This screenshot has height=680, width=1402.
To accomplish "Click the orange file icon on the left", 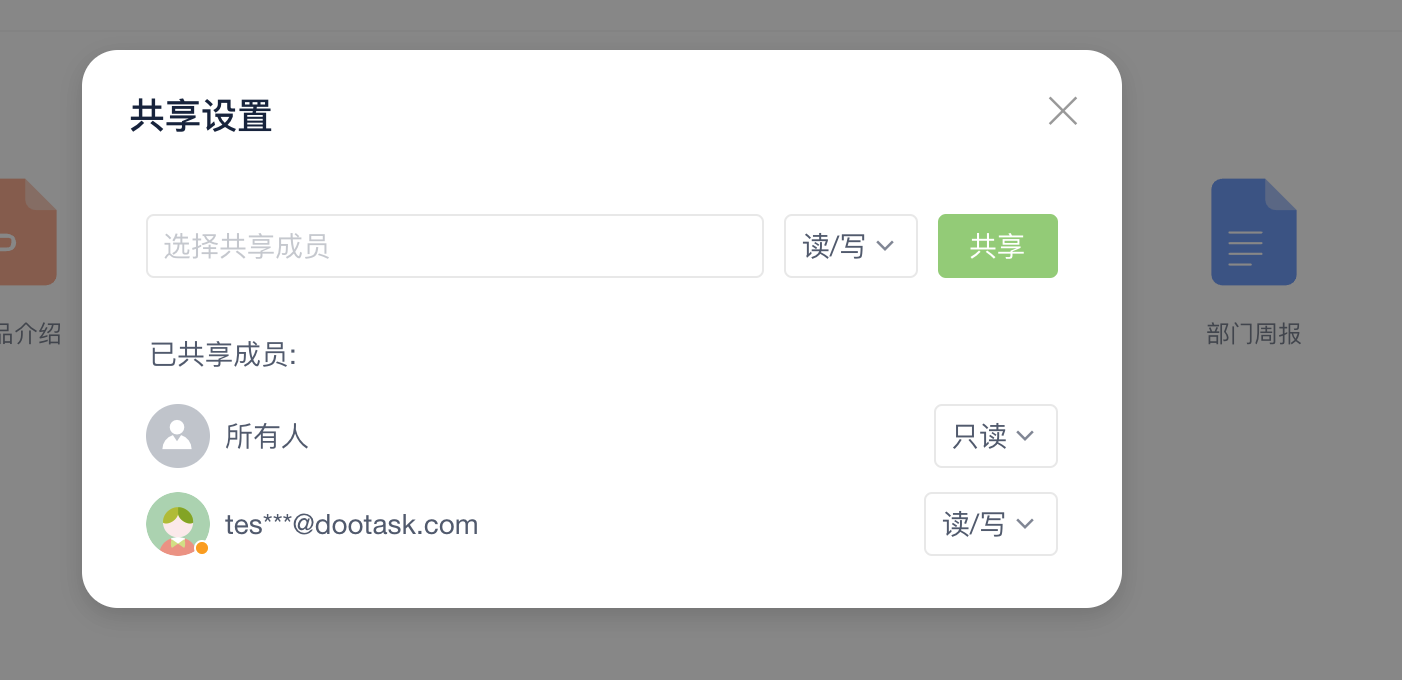I will pos(25,232).
